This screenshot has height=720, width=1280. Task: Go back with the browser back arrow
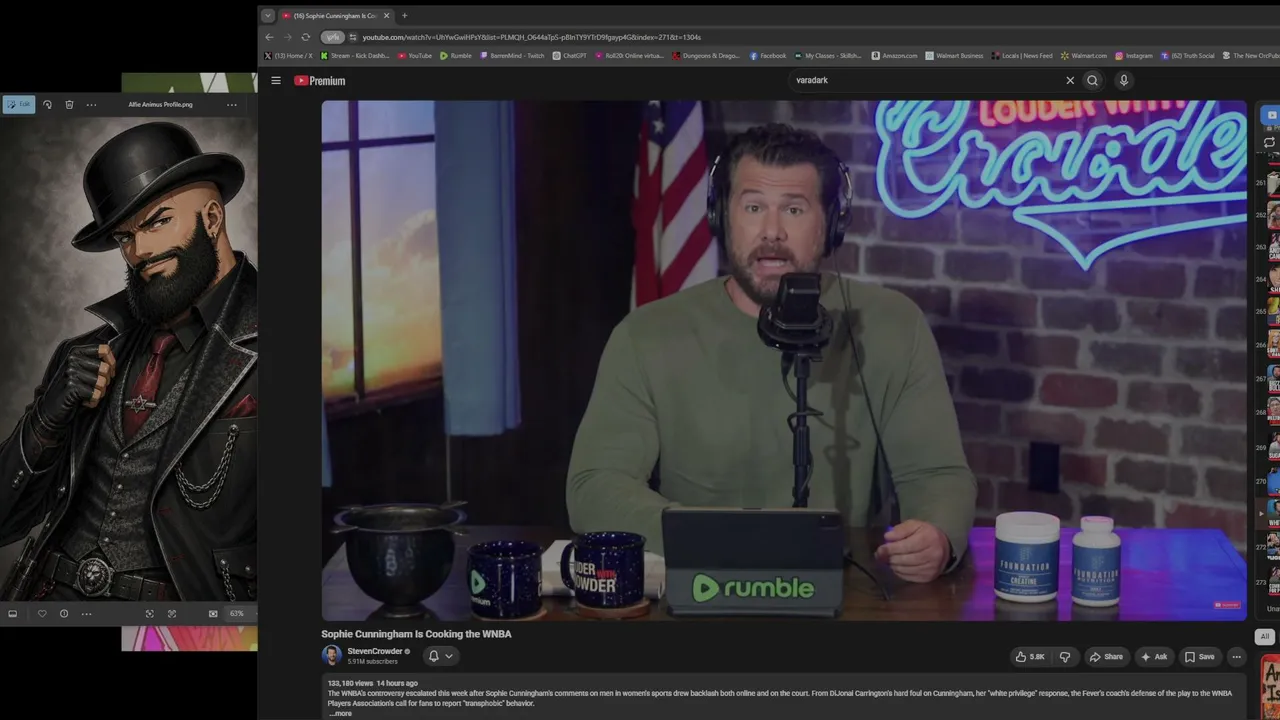point(269,37)
